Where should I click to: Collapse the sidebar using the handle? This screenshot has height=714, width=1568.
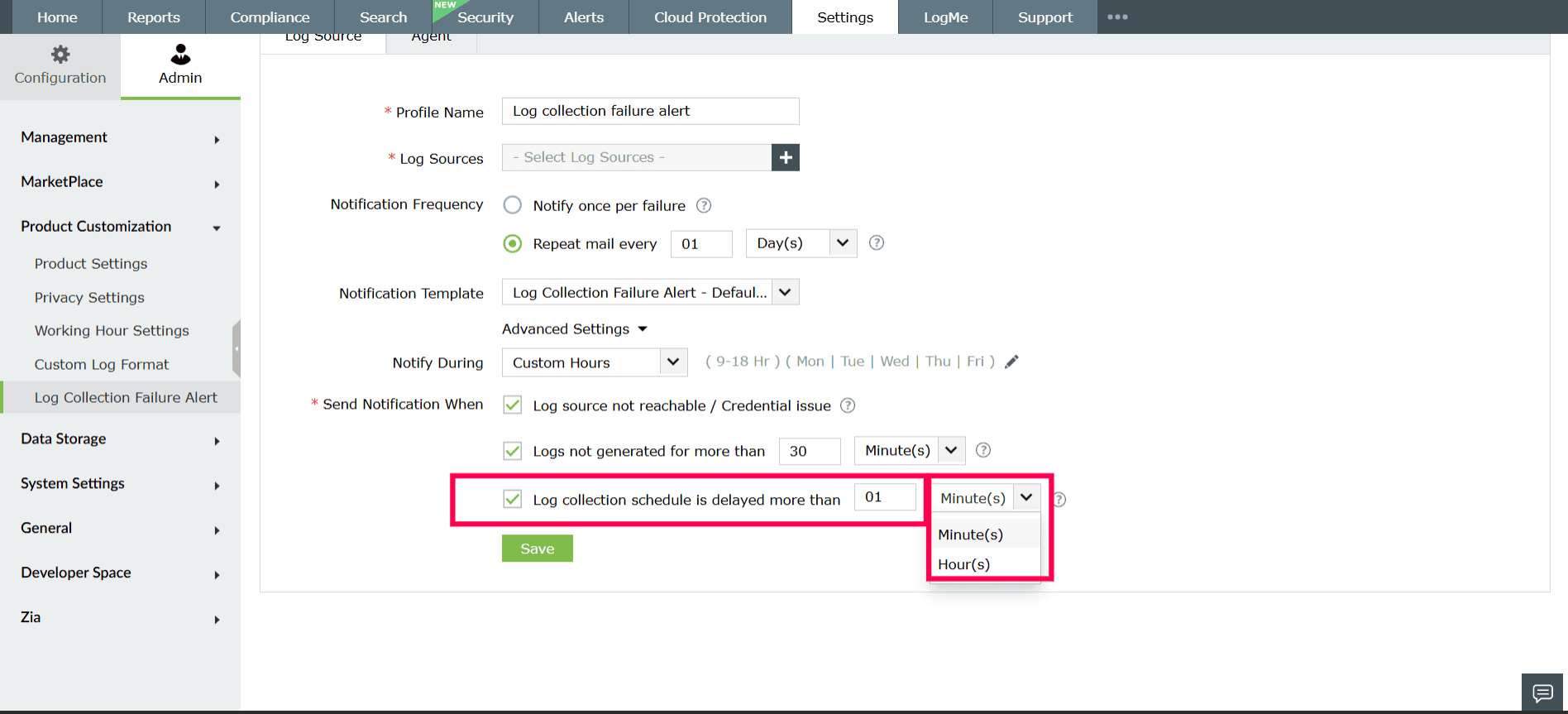click(237, 349)
